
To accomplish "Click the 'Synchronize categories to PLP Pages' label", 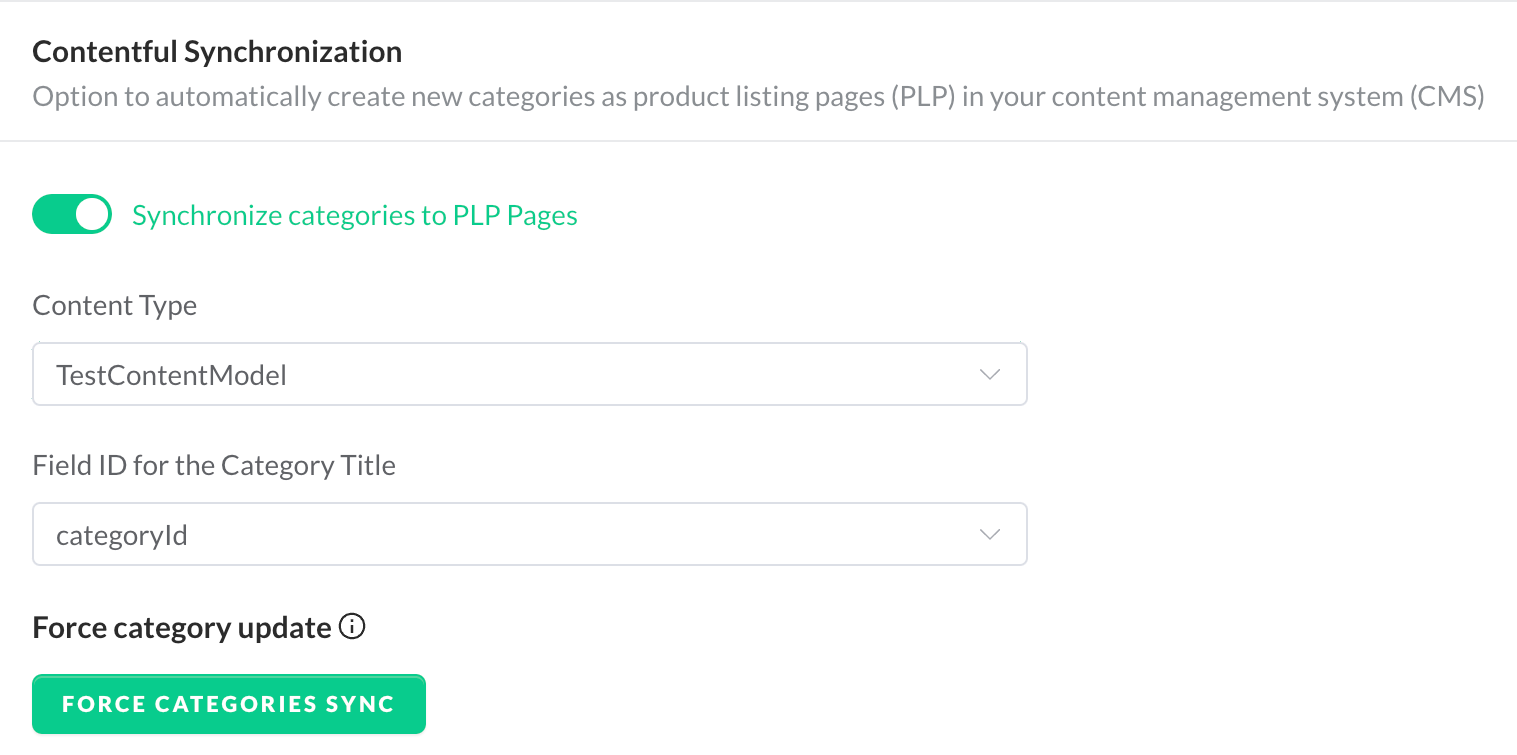I will coord(355,216).
